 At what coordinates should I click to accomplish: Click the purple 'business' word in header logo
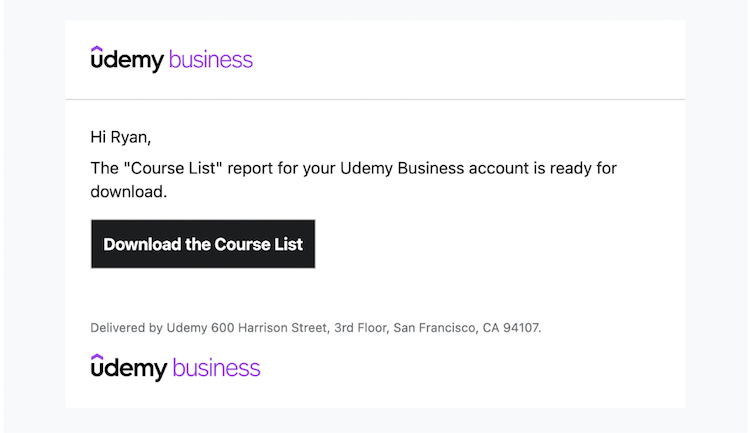[211, 61]
